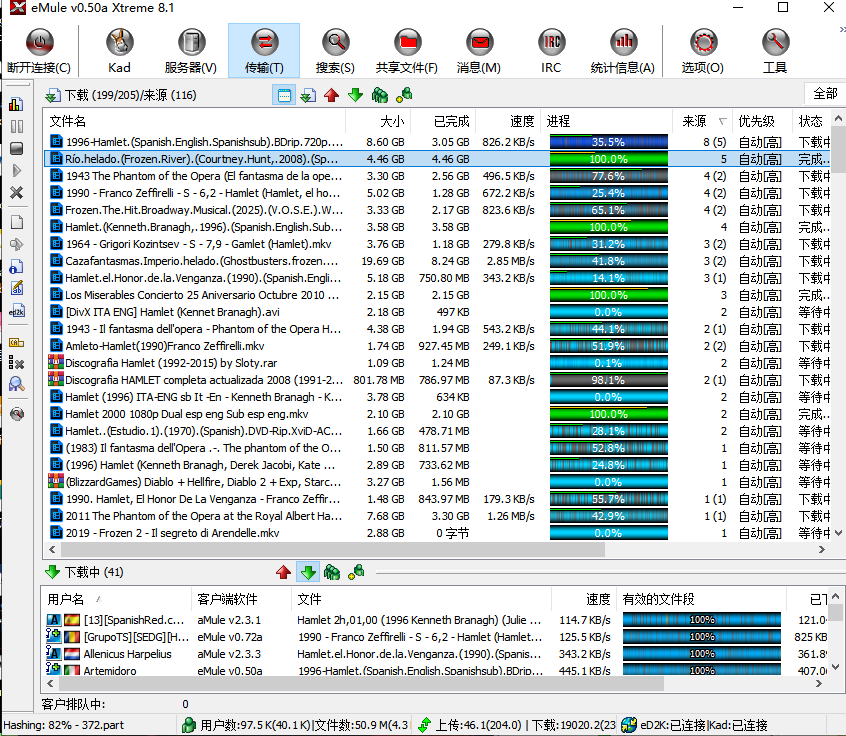Click the Hashing: 82% - 372.part status text

64,725
